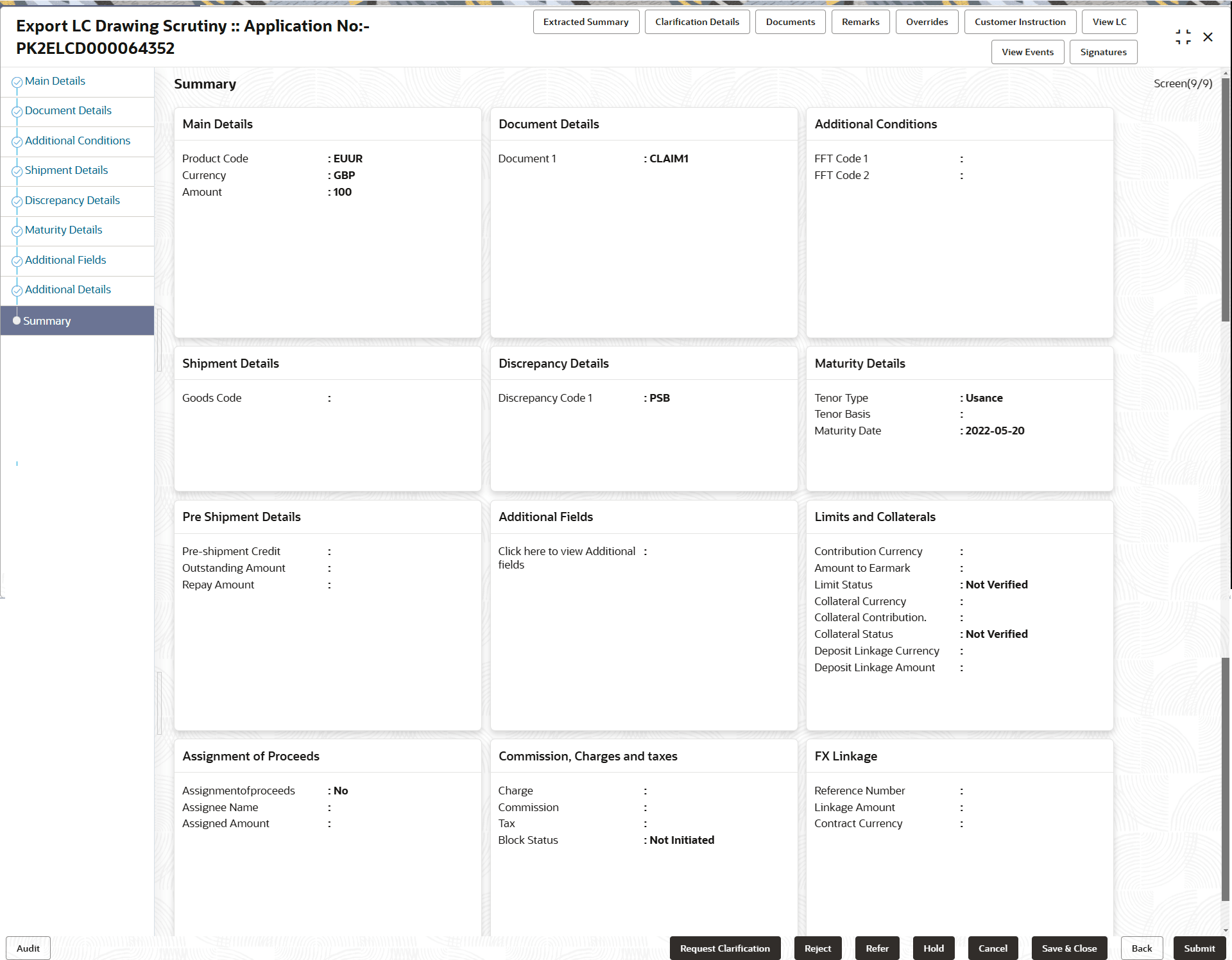1232x960 pixels.
Task: Click the checkmark icon beside Shipment Details
Action: [x=17, y=171]
